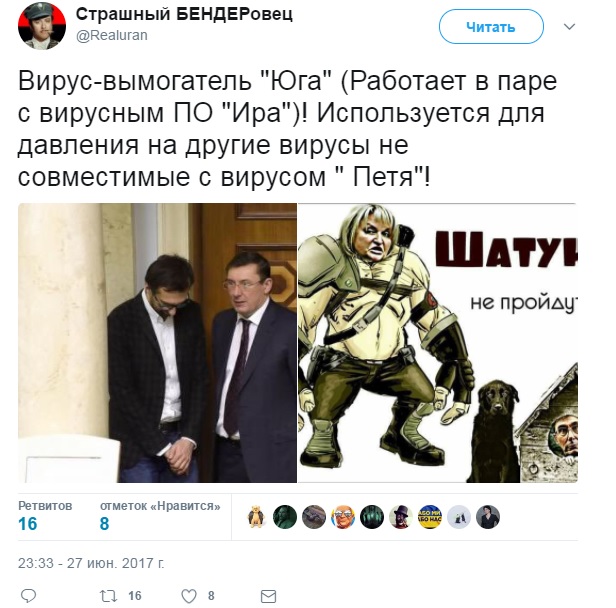Click the avatar of man in hat
616x608 pixels.
tap(401, 516)
